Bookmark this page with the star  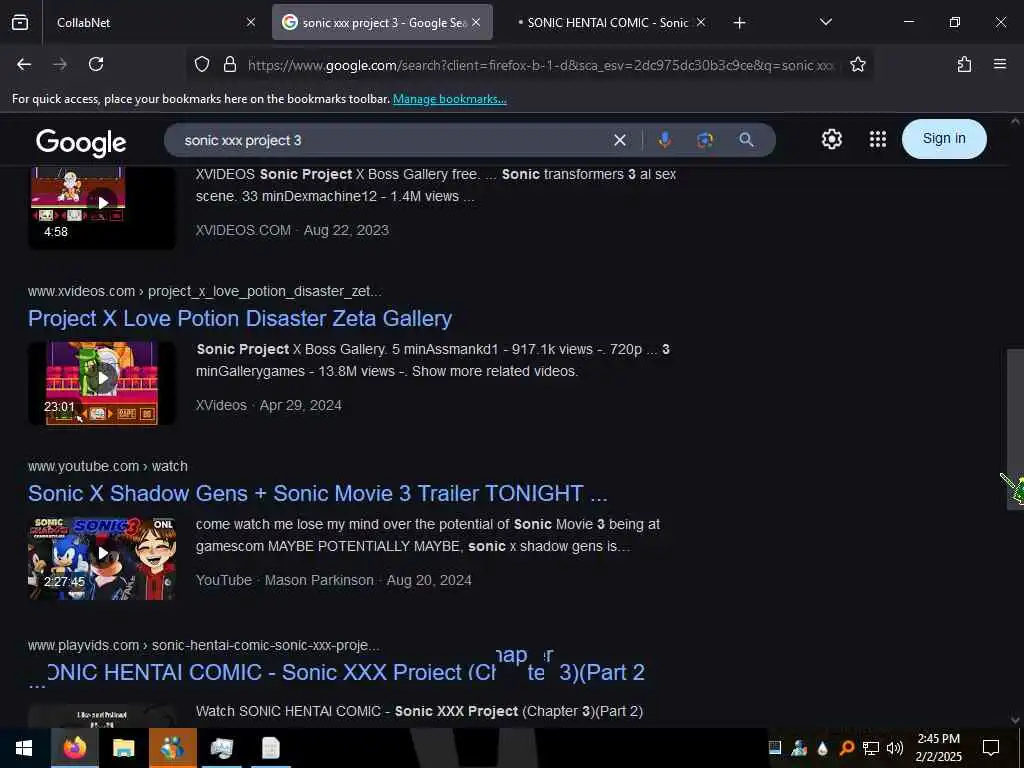pos(857,64)
